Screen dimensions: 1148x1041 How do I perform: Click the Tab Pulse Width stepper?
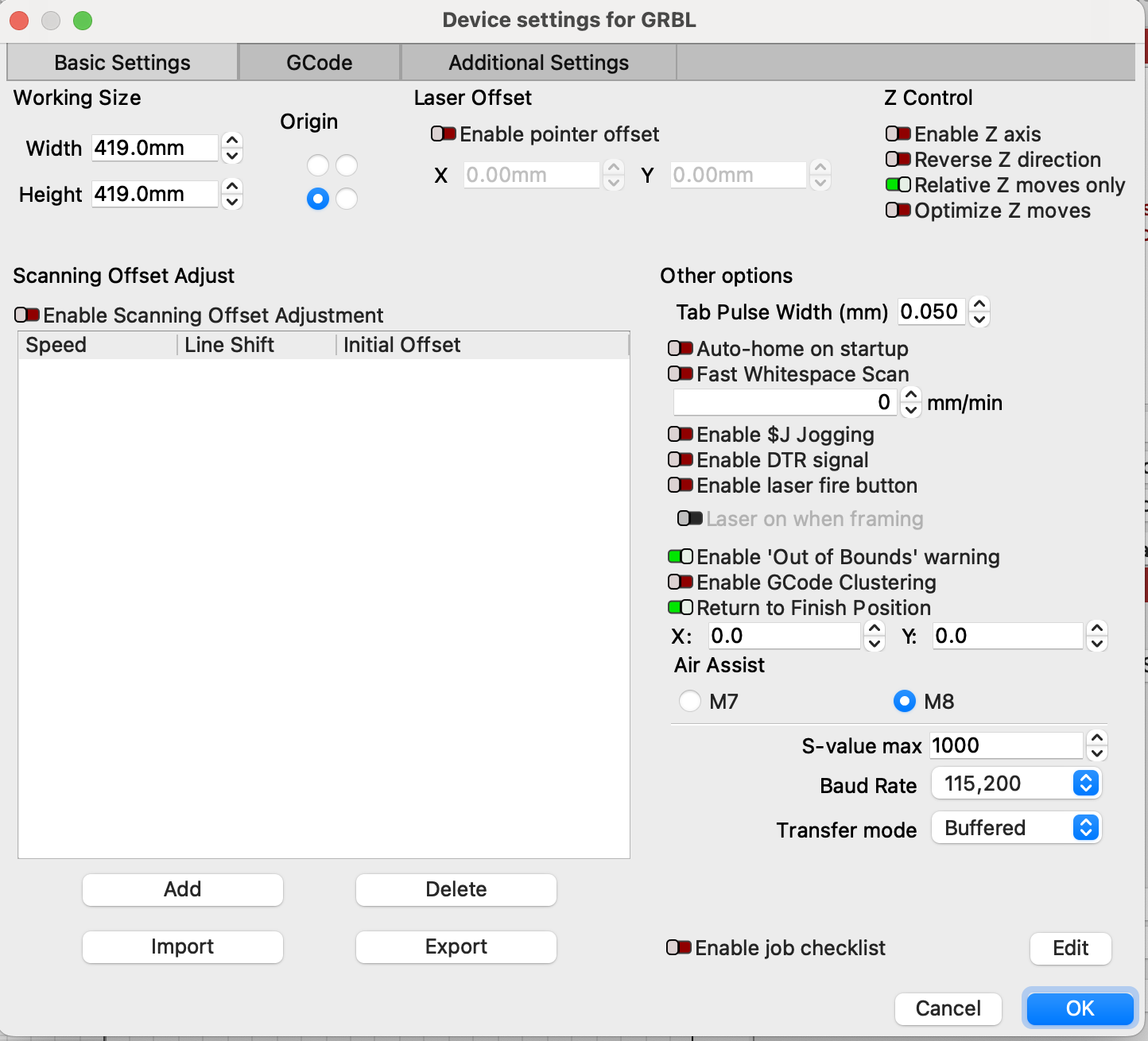pos(979,312)
